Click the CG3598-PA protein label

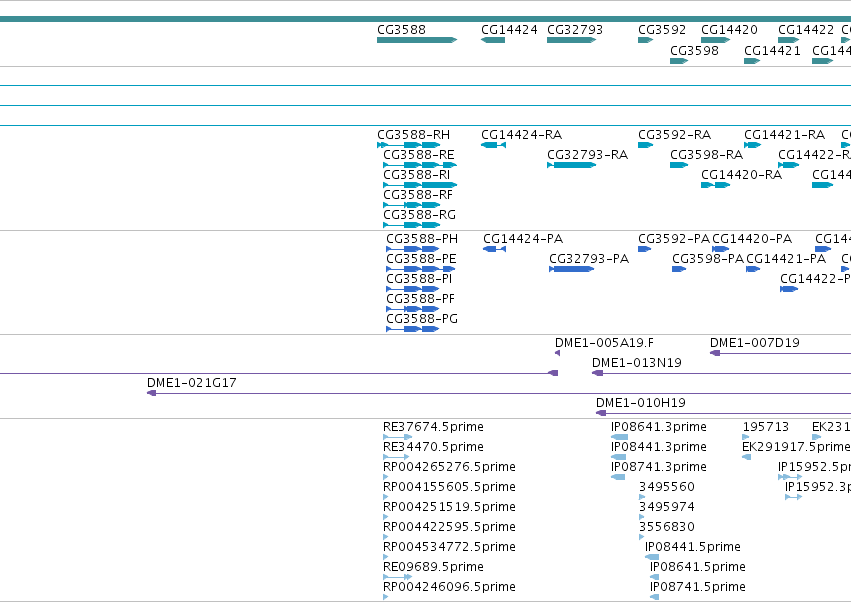708,259
